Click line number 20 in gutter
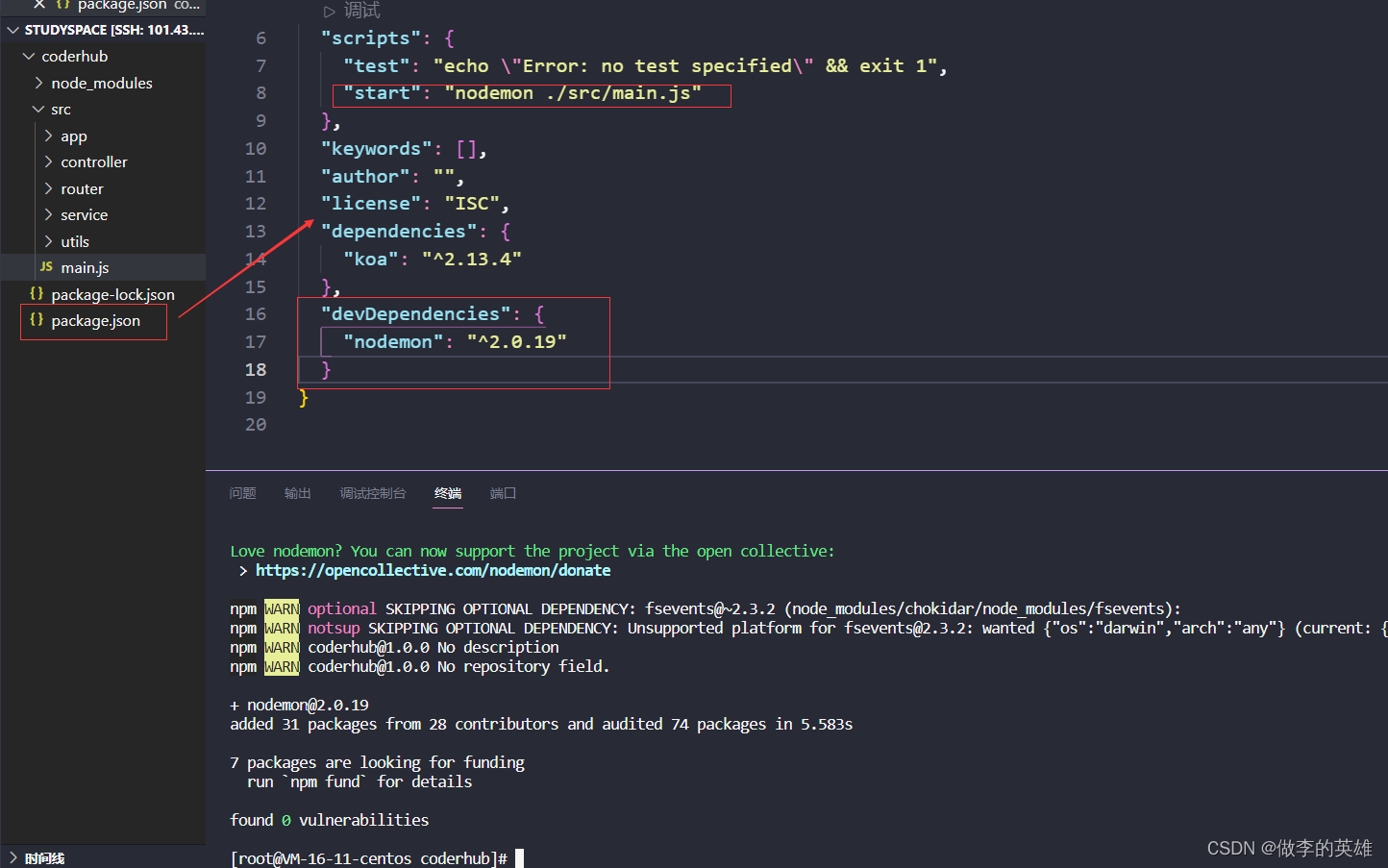Image resolution: width=1388 pixels, height=868 pixels. point(256,425)
